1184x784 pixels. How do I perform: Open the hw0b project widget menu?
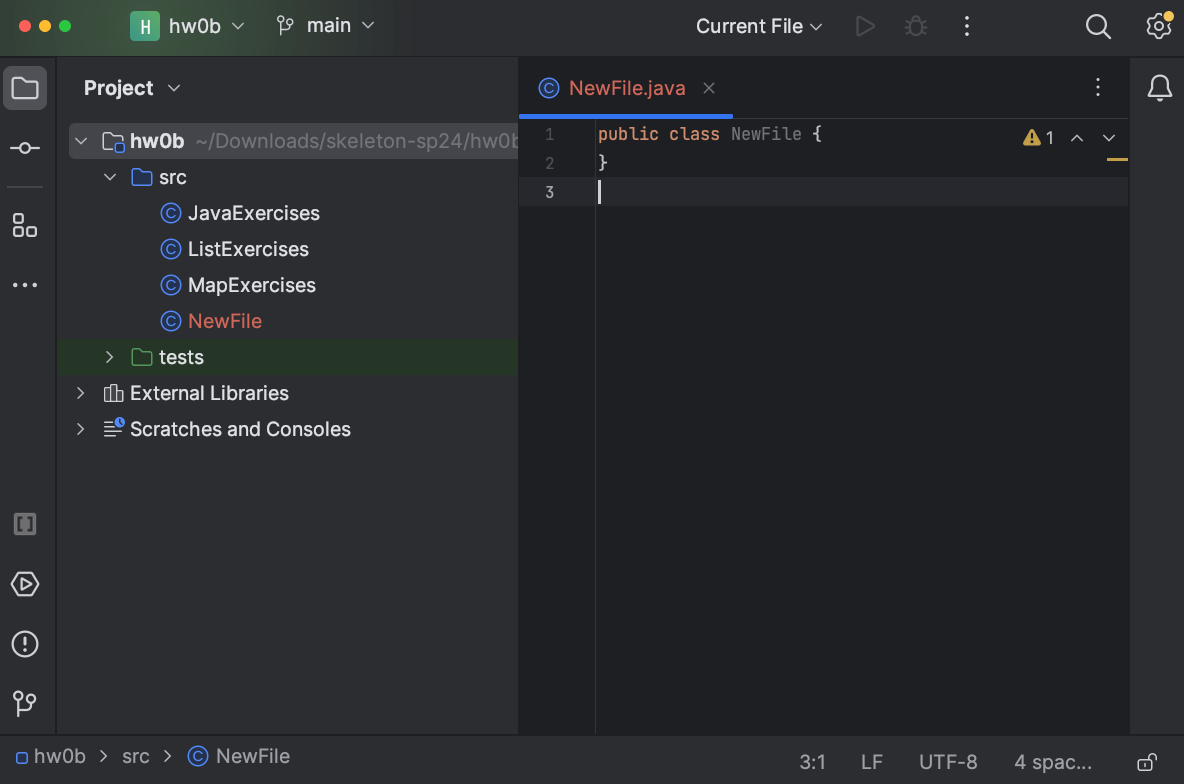pyautogui.click(x=188, y=26)
